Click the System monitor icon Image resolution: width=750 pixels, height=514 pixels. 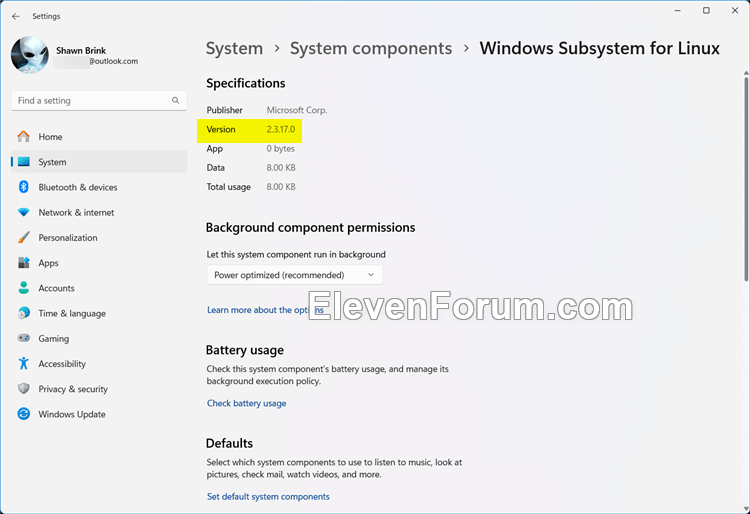coord(23,162)
